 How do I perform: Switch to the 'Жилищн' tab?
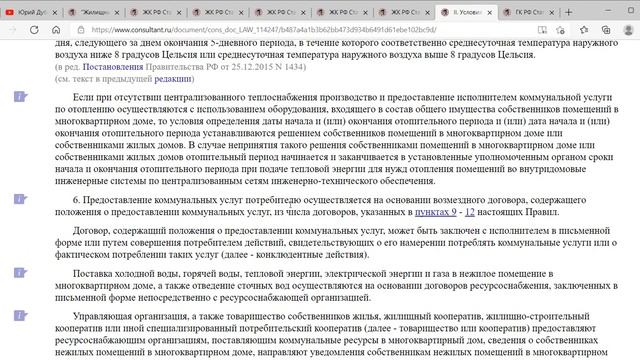pyautogui.click(x=94, y=12)
